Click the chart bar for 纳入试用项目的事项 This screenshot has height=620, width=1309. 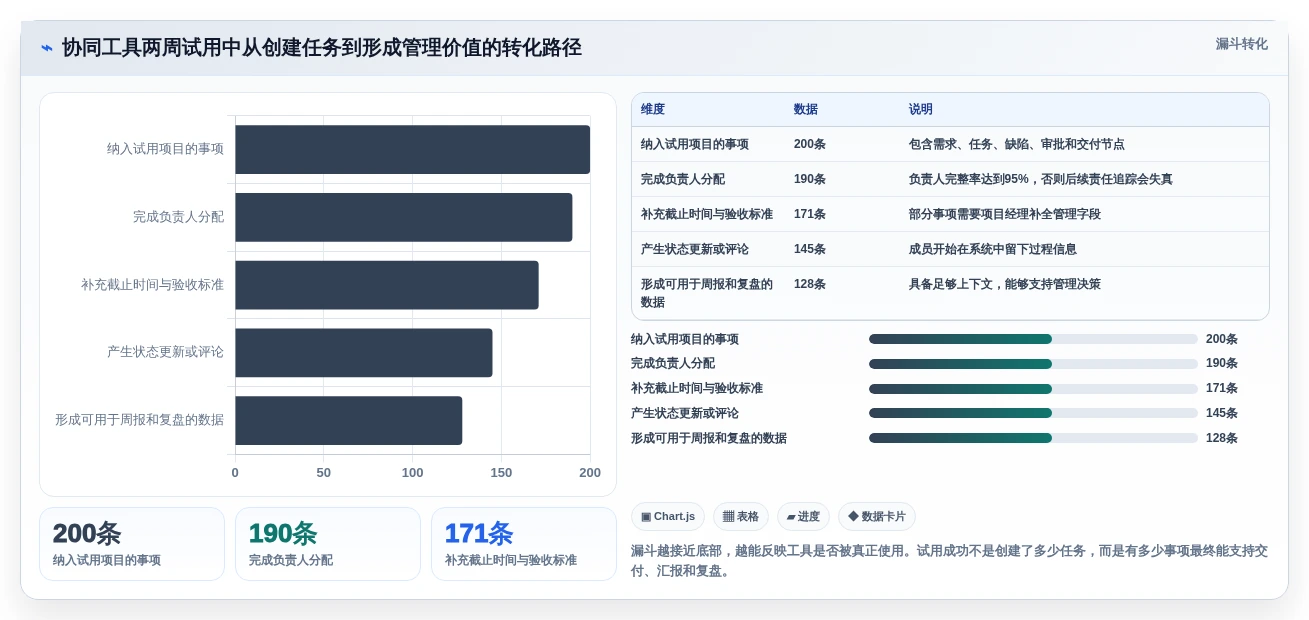pyautogui.click(x=412, y=149)
